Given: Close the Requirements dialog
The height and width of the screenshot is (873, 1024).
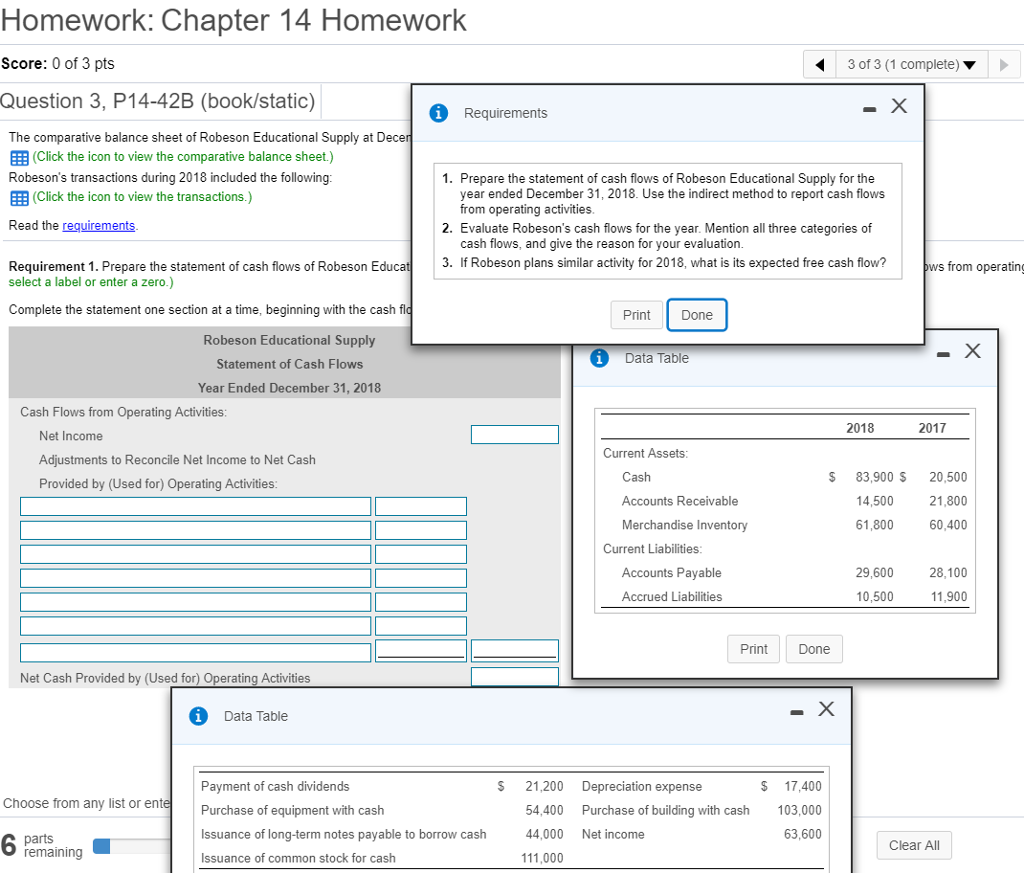Looking at the screenshot, I should click(x=899, y=106).
